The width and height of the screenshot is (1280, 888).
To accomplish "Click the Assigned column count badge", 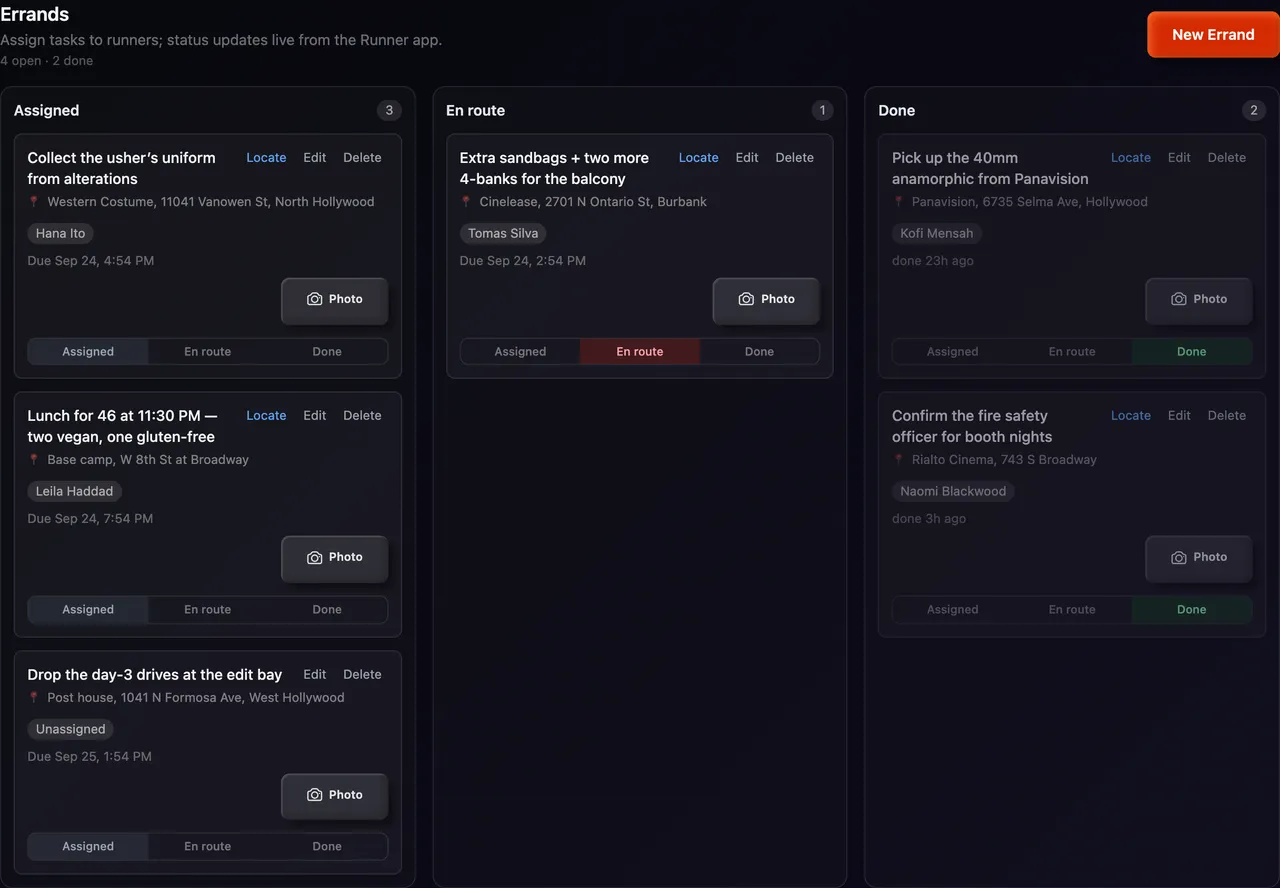I will click(x=389, y=110).
